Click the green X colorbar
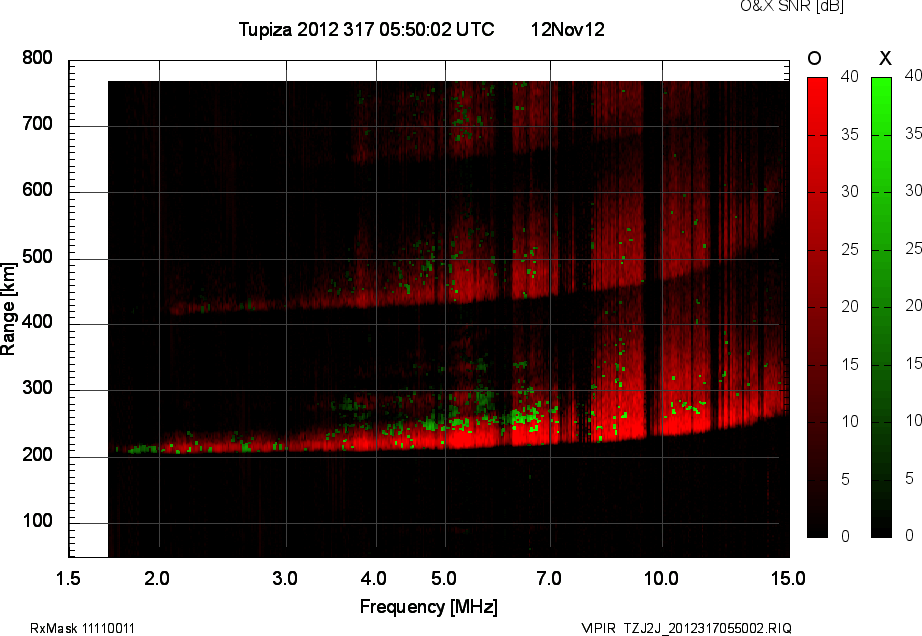This screenshot has height=636, width=922. click(881, 307)
